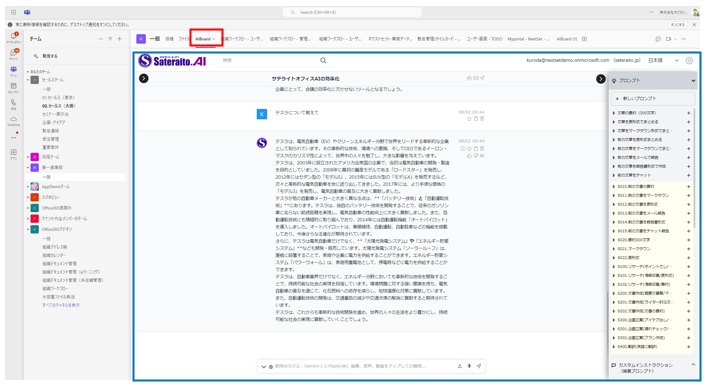This screenshot has width=707, height=390.
Task: Copy the Tesla AI response text
Action: click(x=475, y=148)
